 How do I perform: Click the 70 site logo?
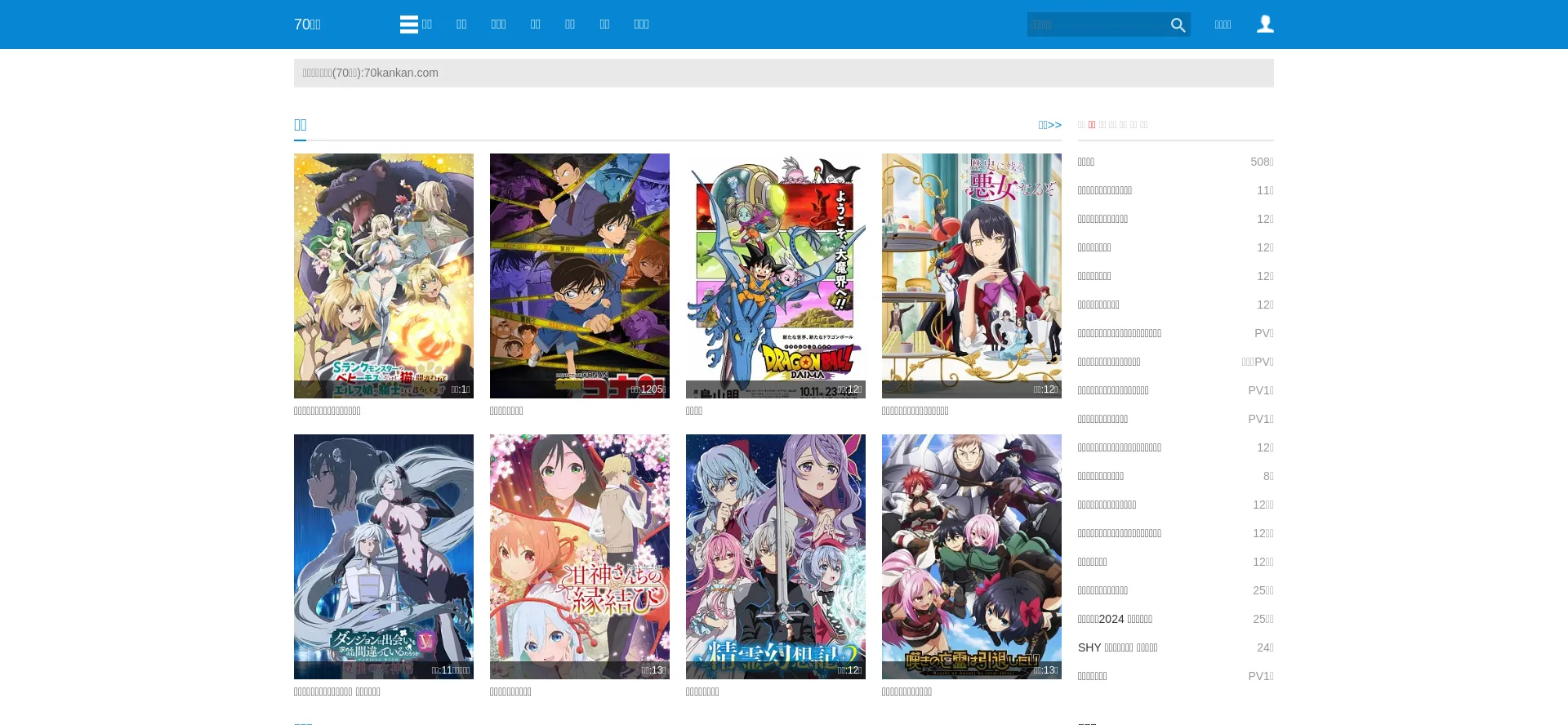(x=307, y=24)
